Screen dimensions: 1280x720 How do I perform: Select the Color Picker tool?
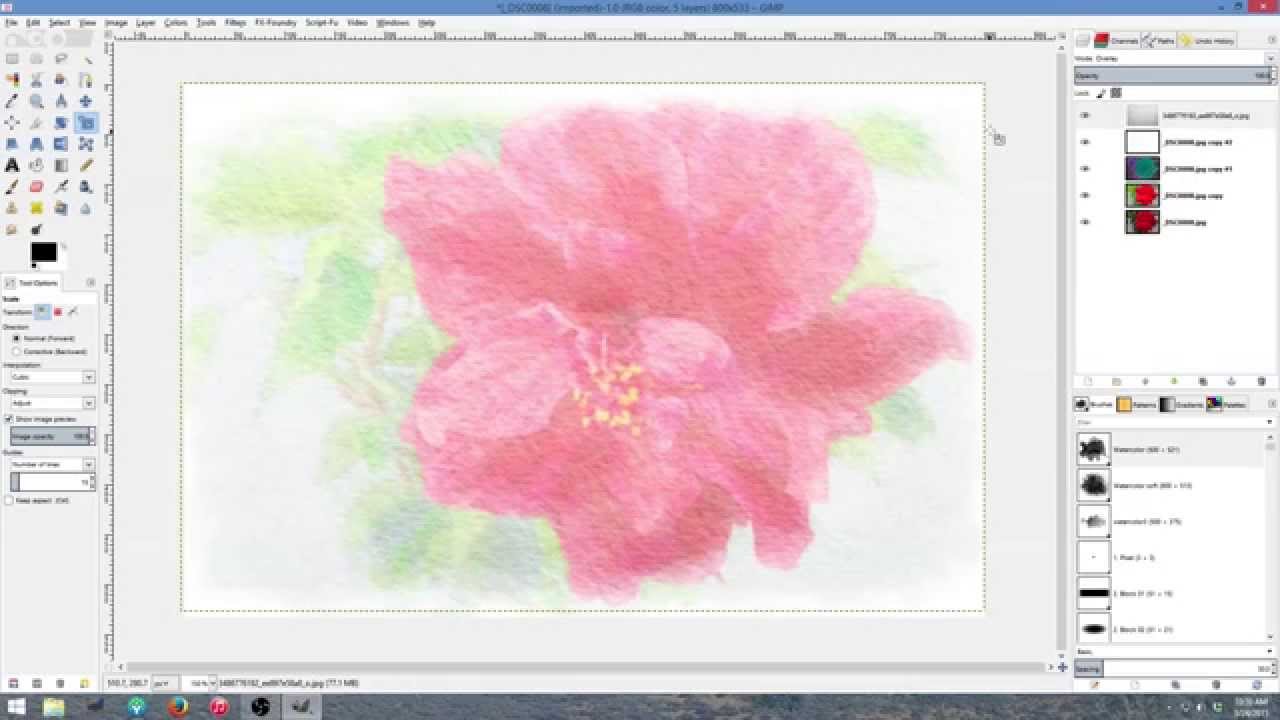(x=12, y=100)
